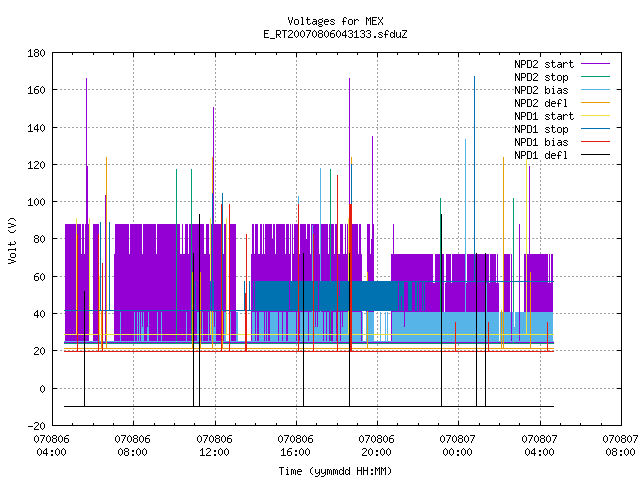Click the "NPD2 start" legend label
The height and width of the screenshot is (480, 640).
click(544, 64)
